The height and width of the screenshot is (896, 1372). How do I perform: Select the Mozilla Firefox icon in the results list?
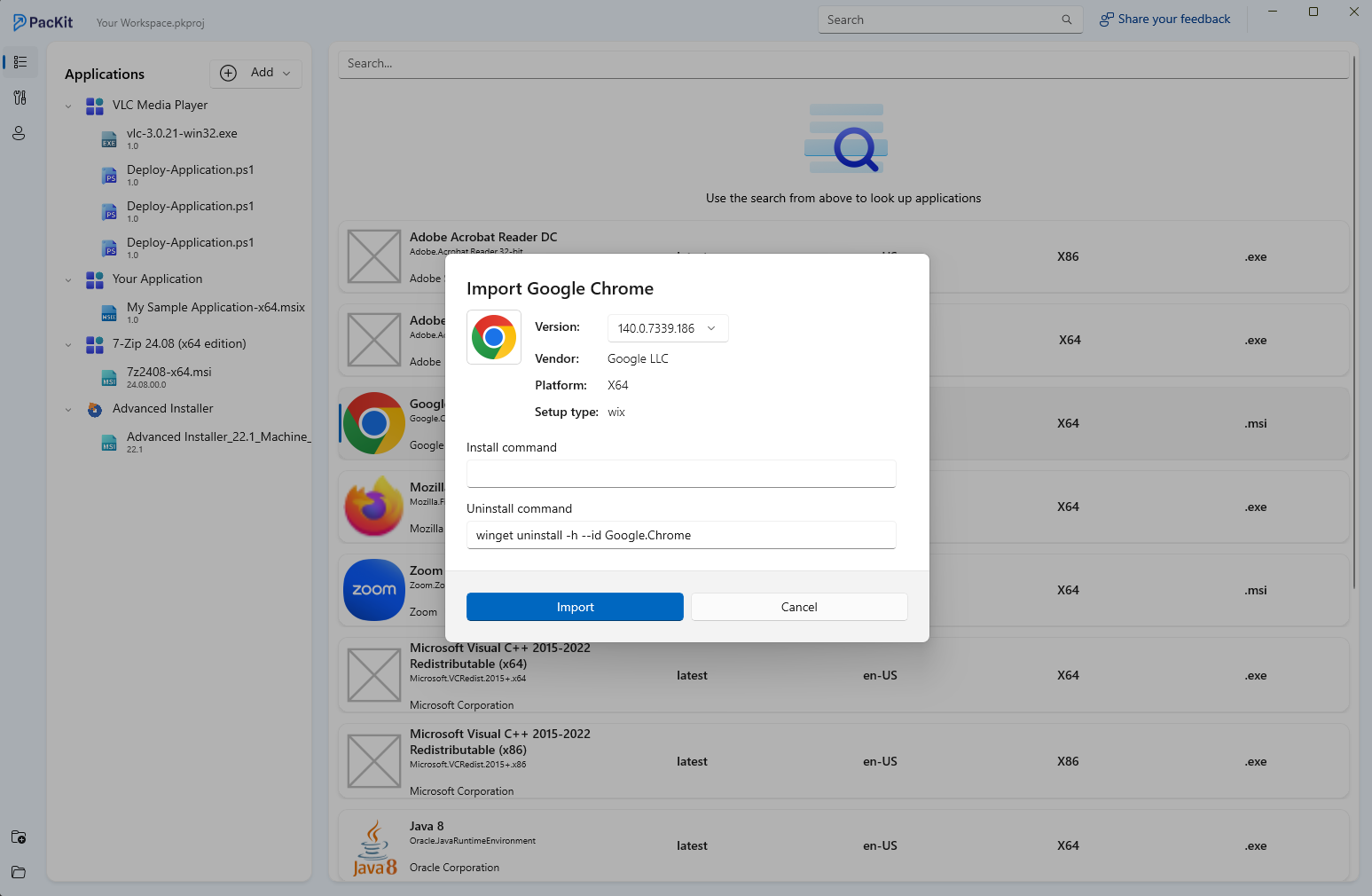pos(373,506)
